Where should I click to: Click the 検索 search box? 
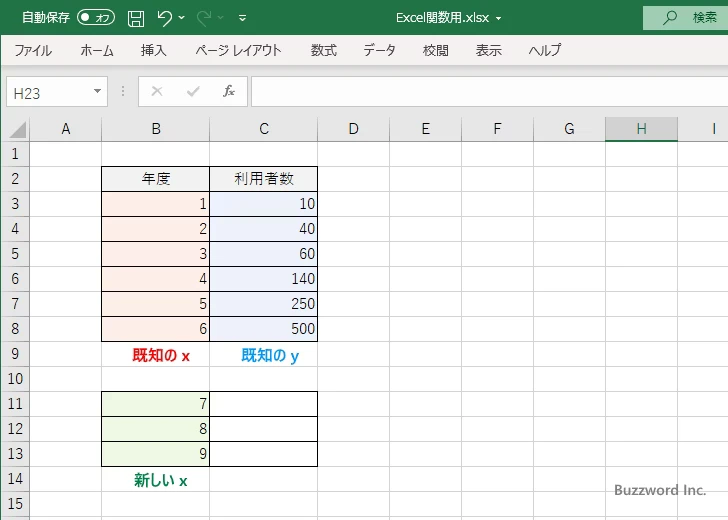685,18
